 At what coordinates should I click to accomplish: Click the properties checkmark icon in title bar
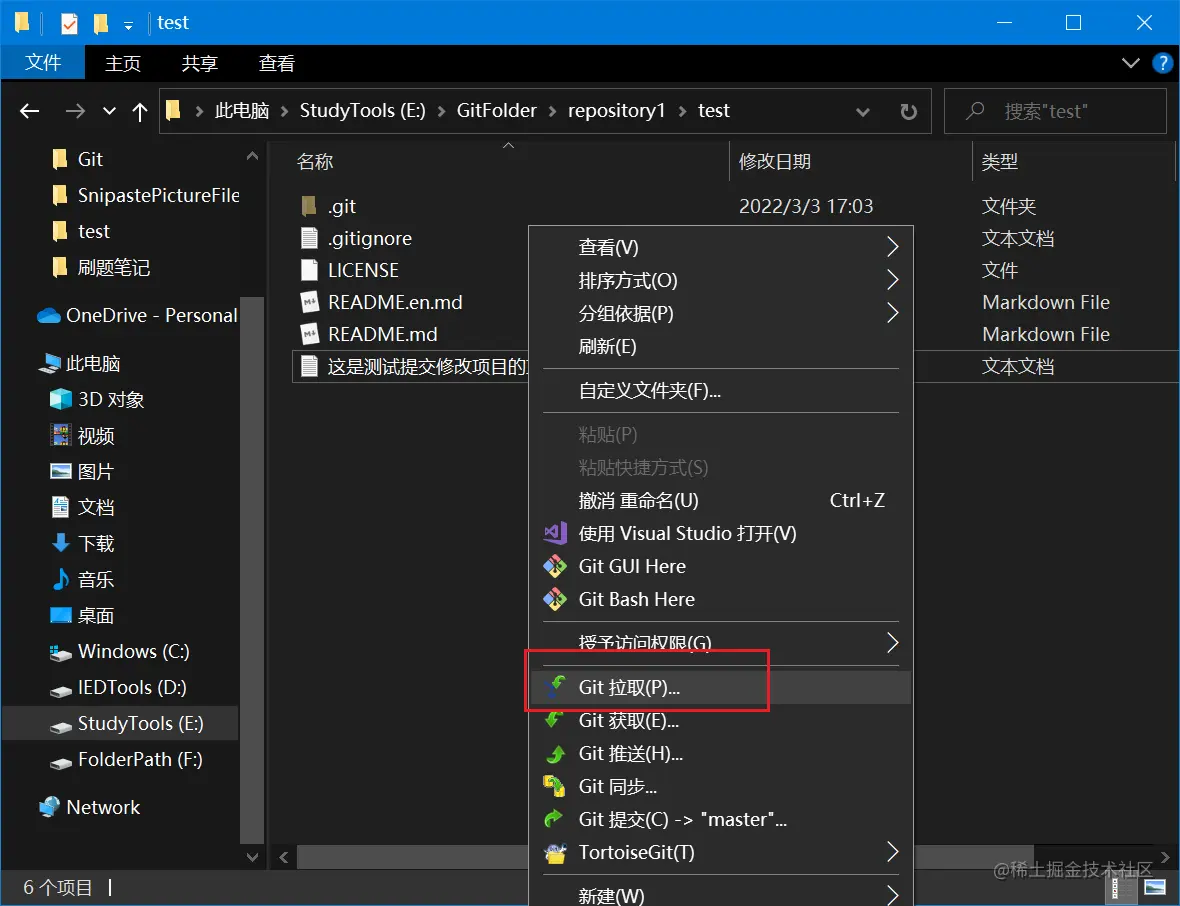(x=68, y=23)
